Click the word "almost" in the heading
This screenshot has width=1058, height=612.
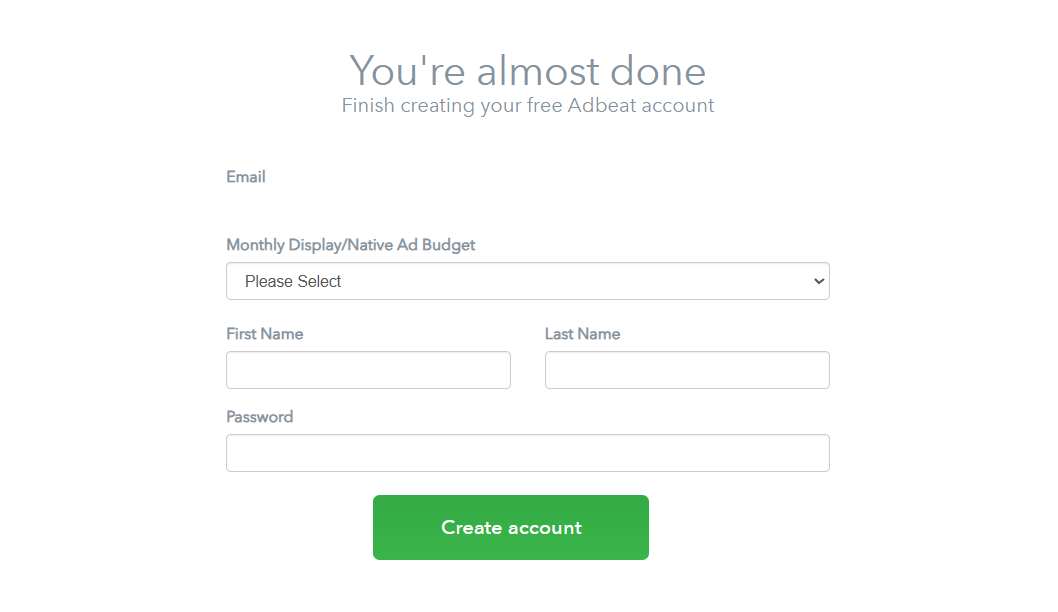[x=538, y=71]
